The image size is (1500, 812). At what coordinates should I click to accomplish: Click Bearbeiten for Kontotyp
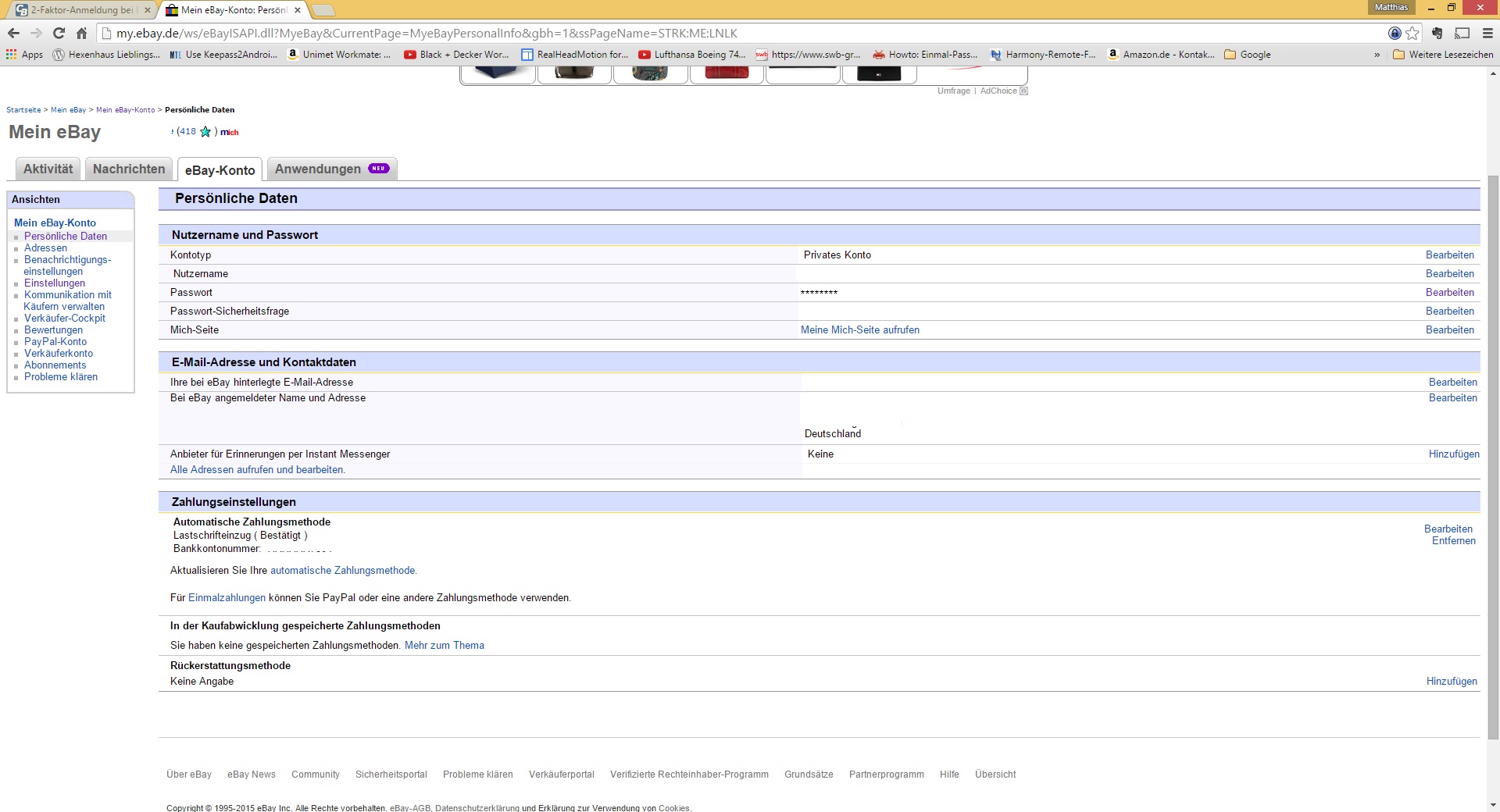point(1449,255)
